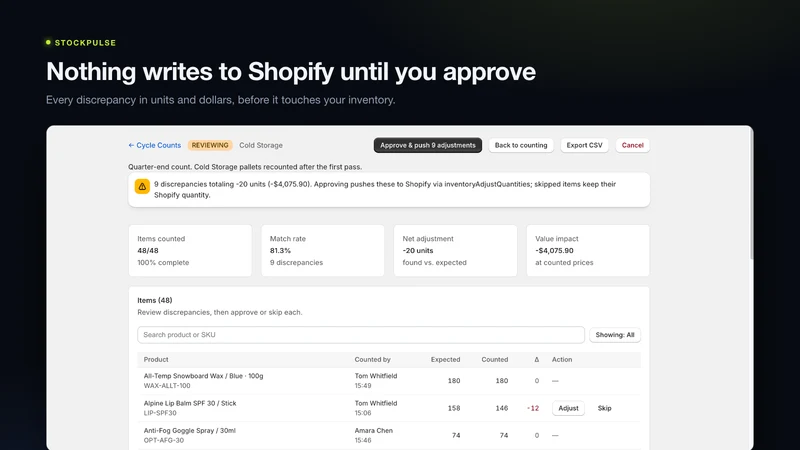This screenshot has height=450, width=800.
Task: Click the Δ delta column header
Action: (536, 360)
